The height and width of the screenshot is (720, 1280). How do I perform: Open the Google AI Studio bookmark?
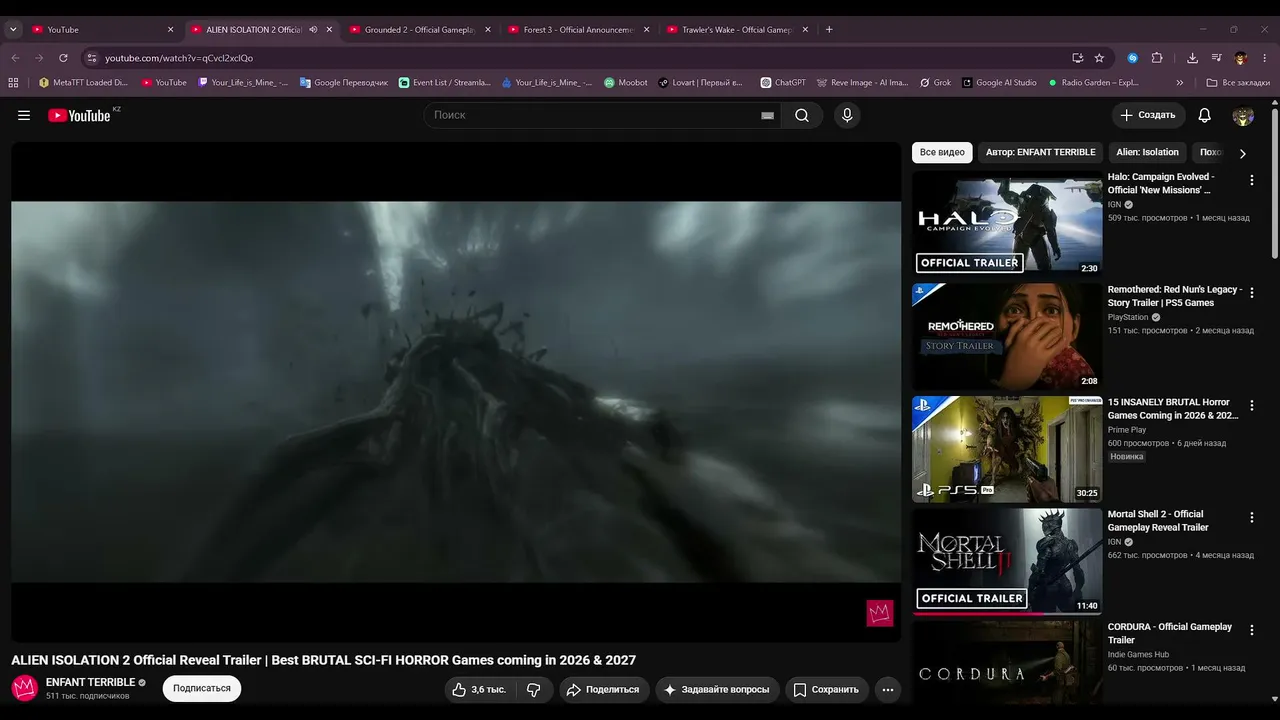(x=999, y=83)
